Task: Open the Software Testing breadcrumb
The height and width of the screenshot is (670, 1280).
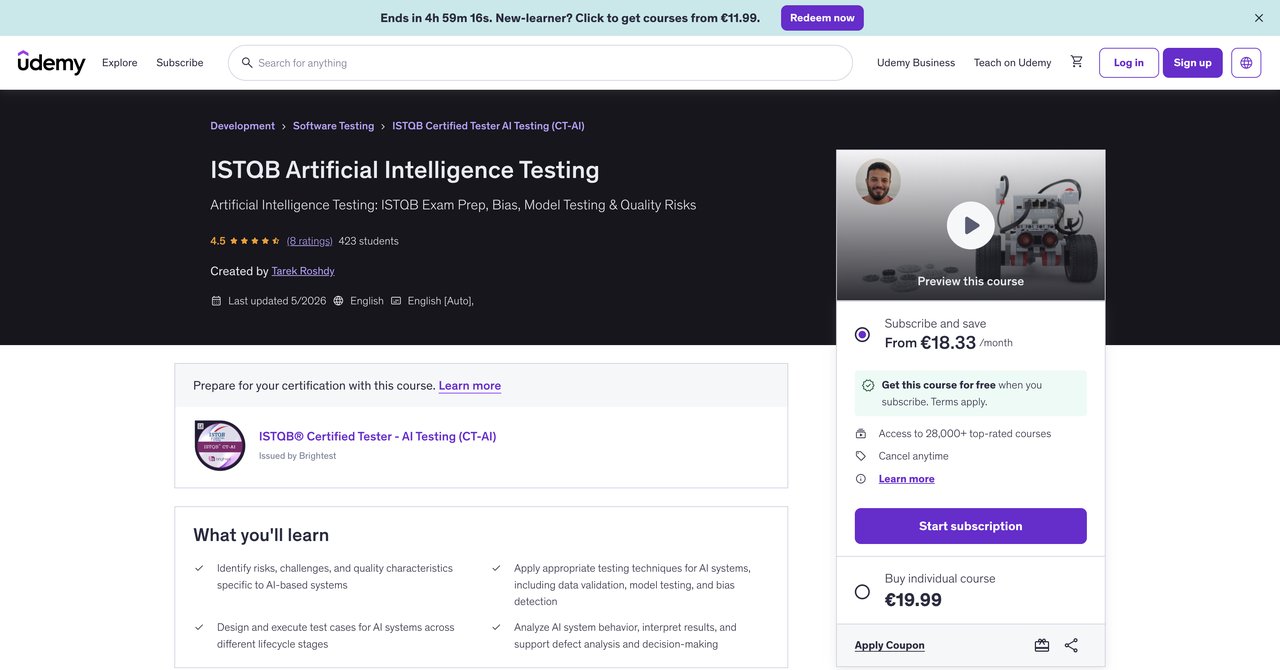Action: coord(334,126)
